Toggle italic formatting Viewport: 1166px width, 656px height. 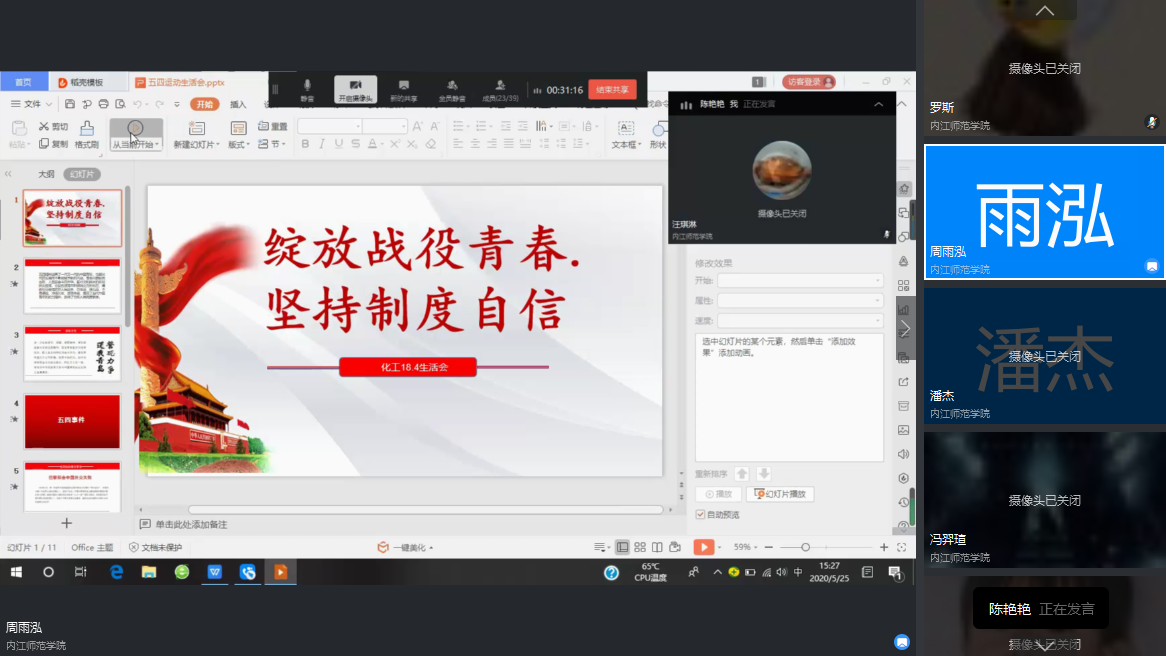tap(322, 144)
